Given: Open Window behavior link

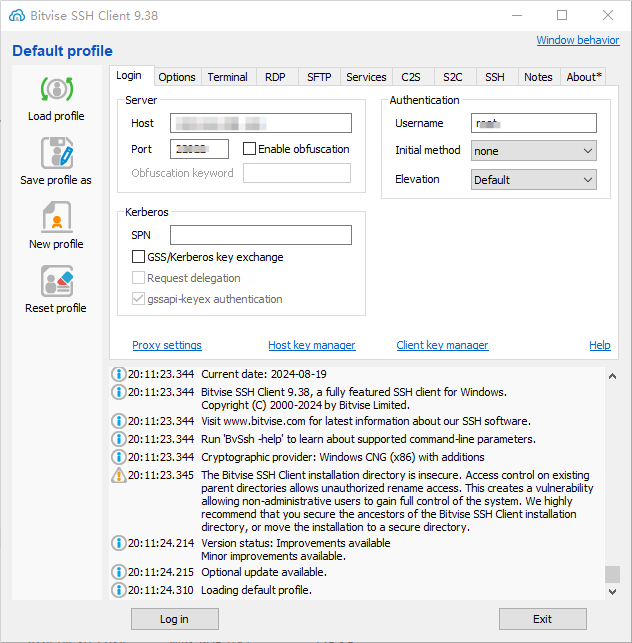Looking at the screenshot, I should point(578,40).
